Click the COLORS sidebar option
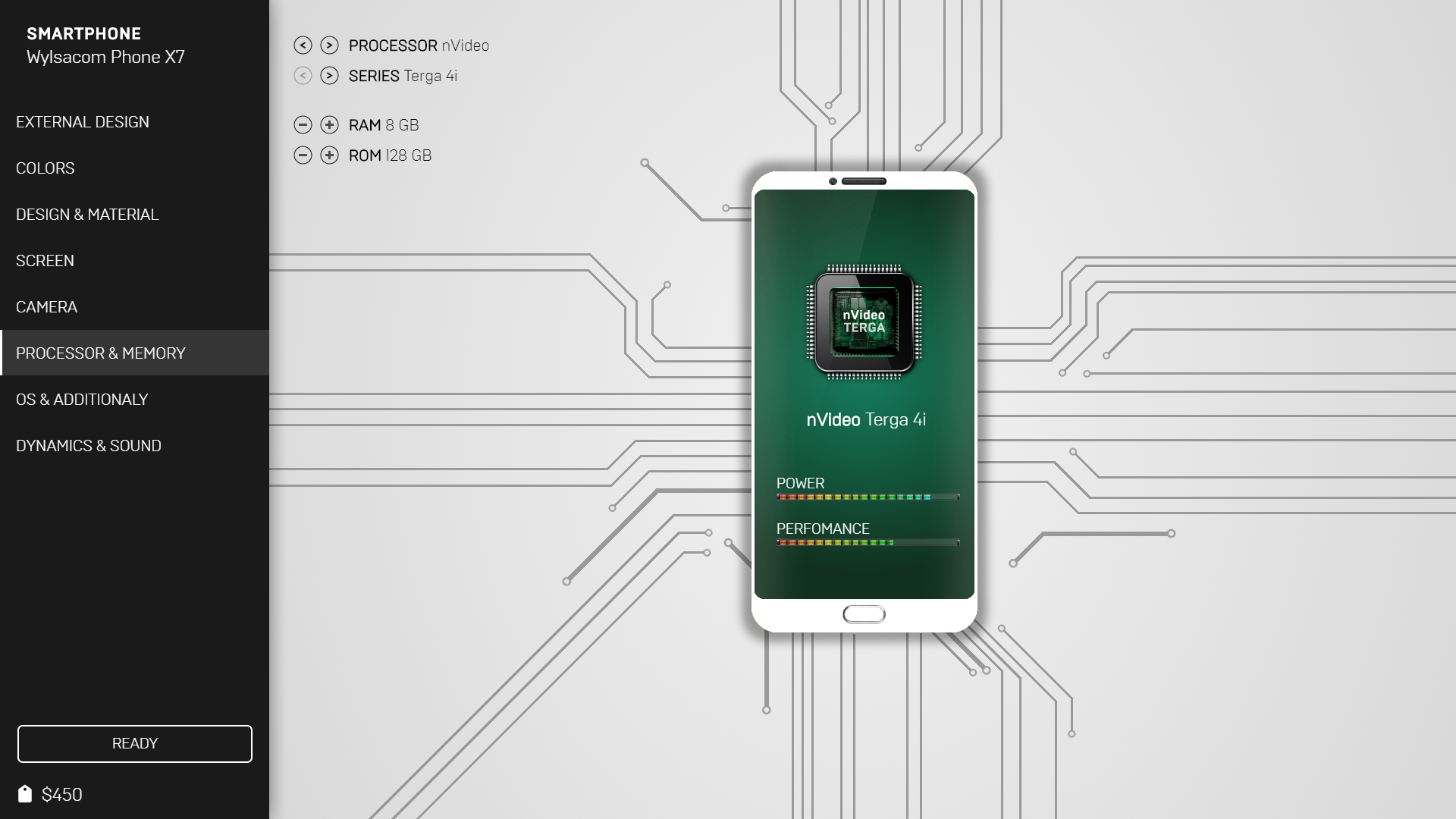Image resolution: width=1456 pixels, height=819 pixels. point(45,167)
